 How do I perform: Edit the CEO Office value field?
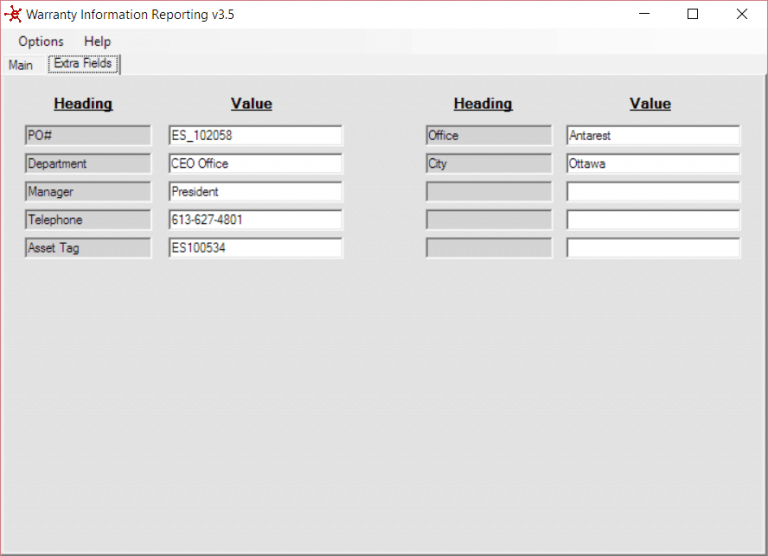(x=256, y=164)
